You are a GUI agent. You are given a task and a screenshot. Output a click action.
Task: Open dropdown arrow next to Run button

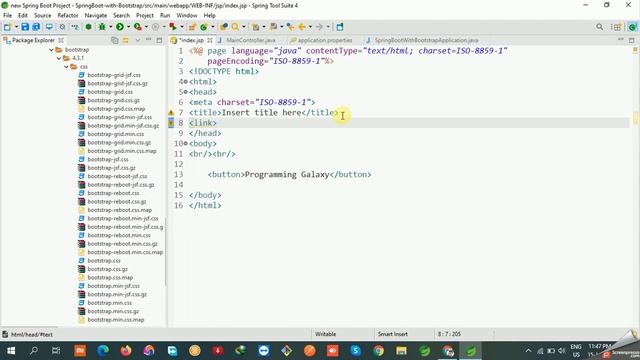click(x=128, y=27)
